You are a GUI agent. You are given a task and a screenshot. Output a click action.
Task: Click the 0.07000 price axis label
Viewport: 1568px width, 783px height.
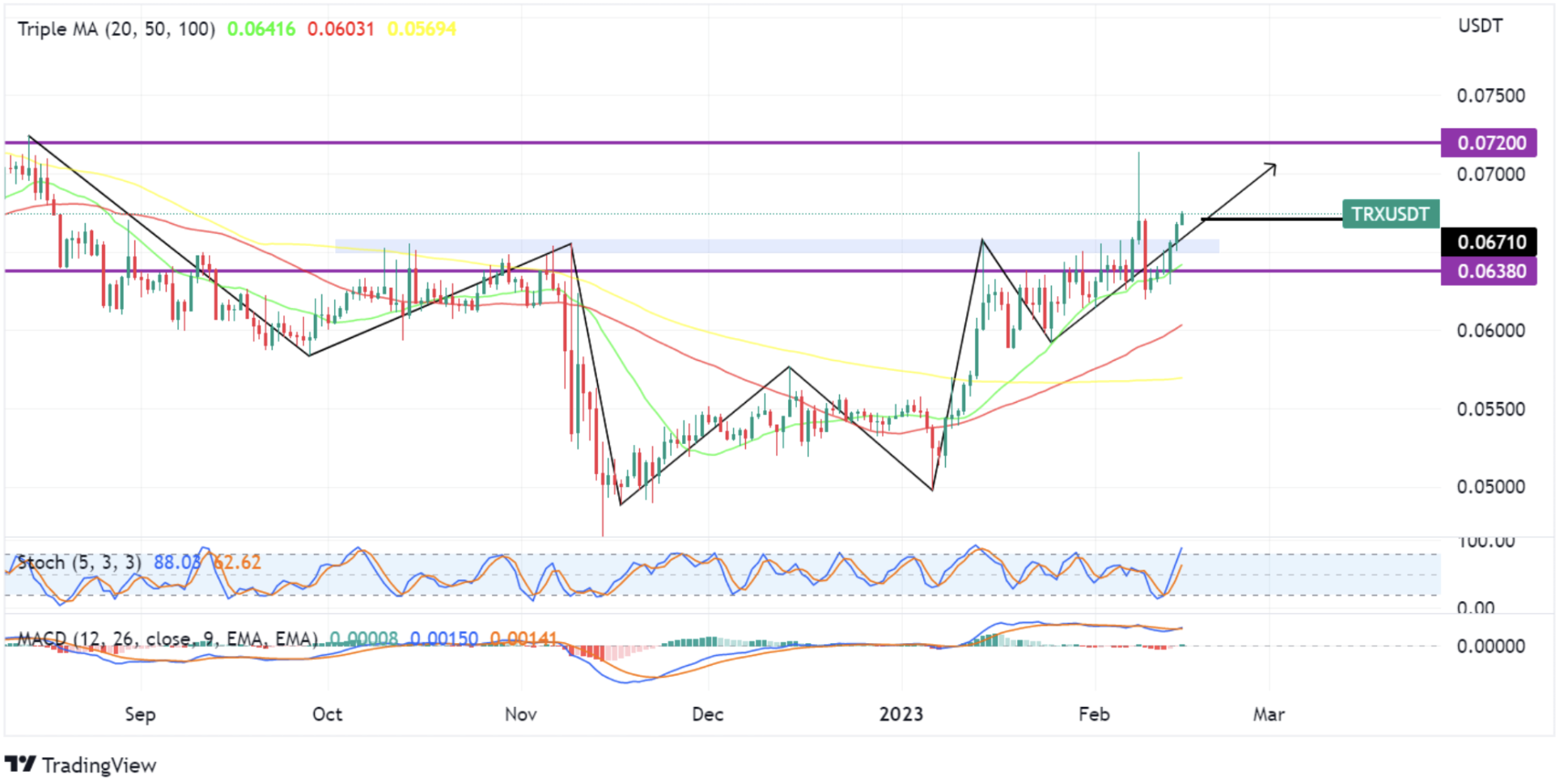pos(1490,174)
